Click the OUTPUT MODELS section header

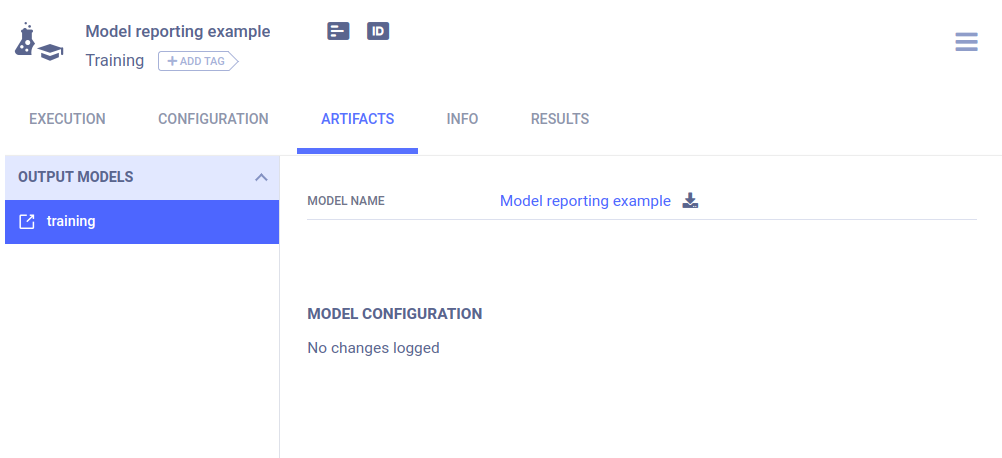point(76,177)
